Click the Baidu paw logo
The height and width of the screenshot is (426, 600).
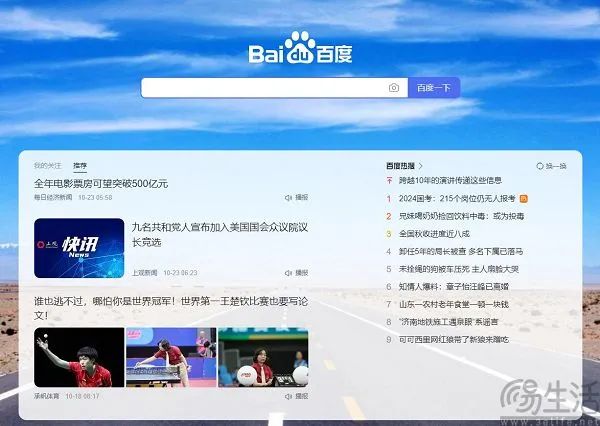(300, 48)
